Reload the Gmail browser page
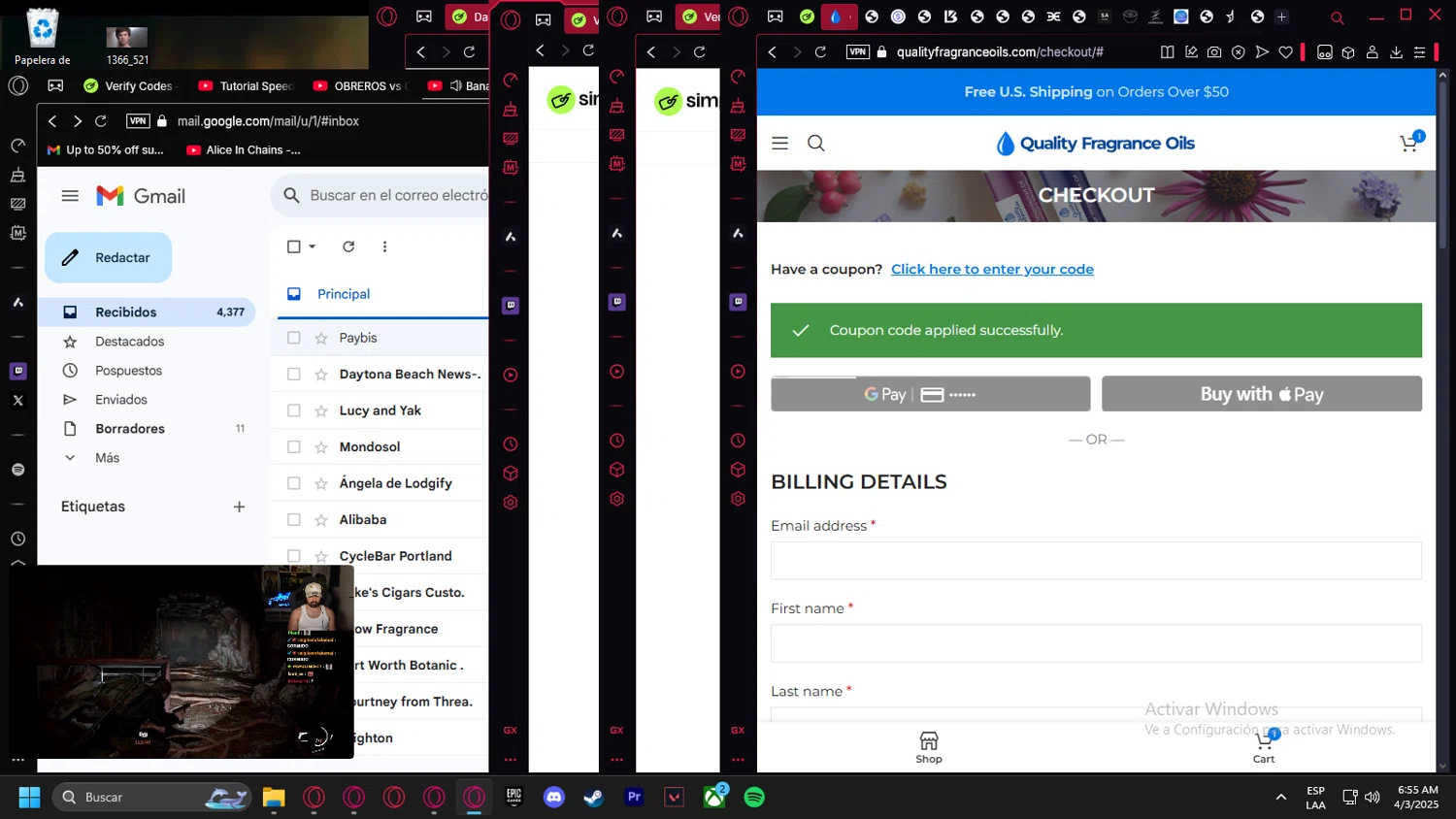Screen dimensions: 1456x819 coord(101,121)
